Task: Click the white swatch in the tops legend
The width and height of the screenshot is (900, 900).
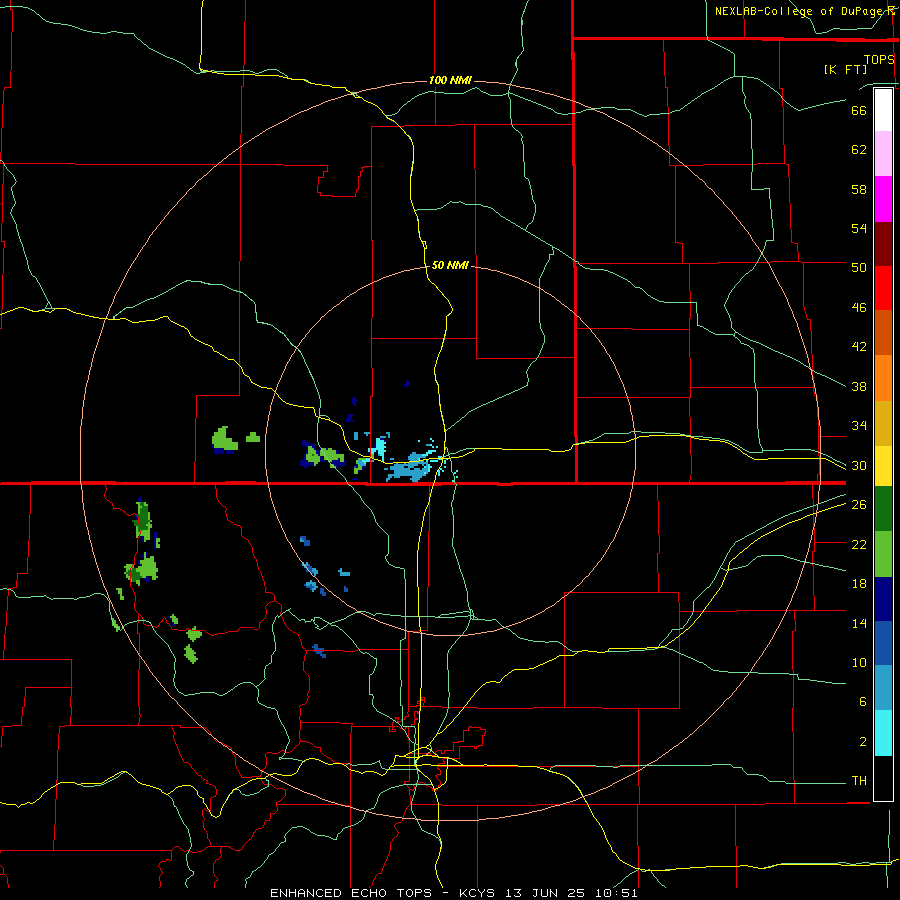Action: coord(883,110)
